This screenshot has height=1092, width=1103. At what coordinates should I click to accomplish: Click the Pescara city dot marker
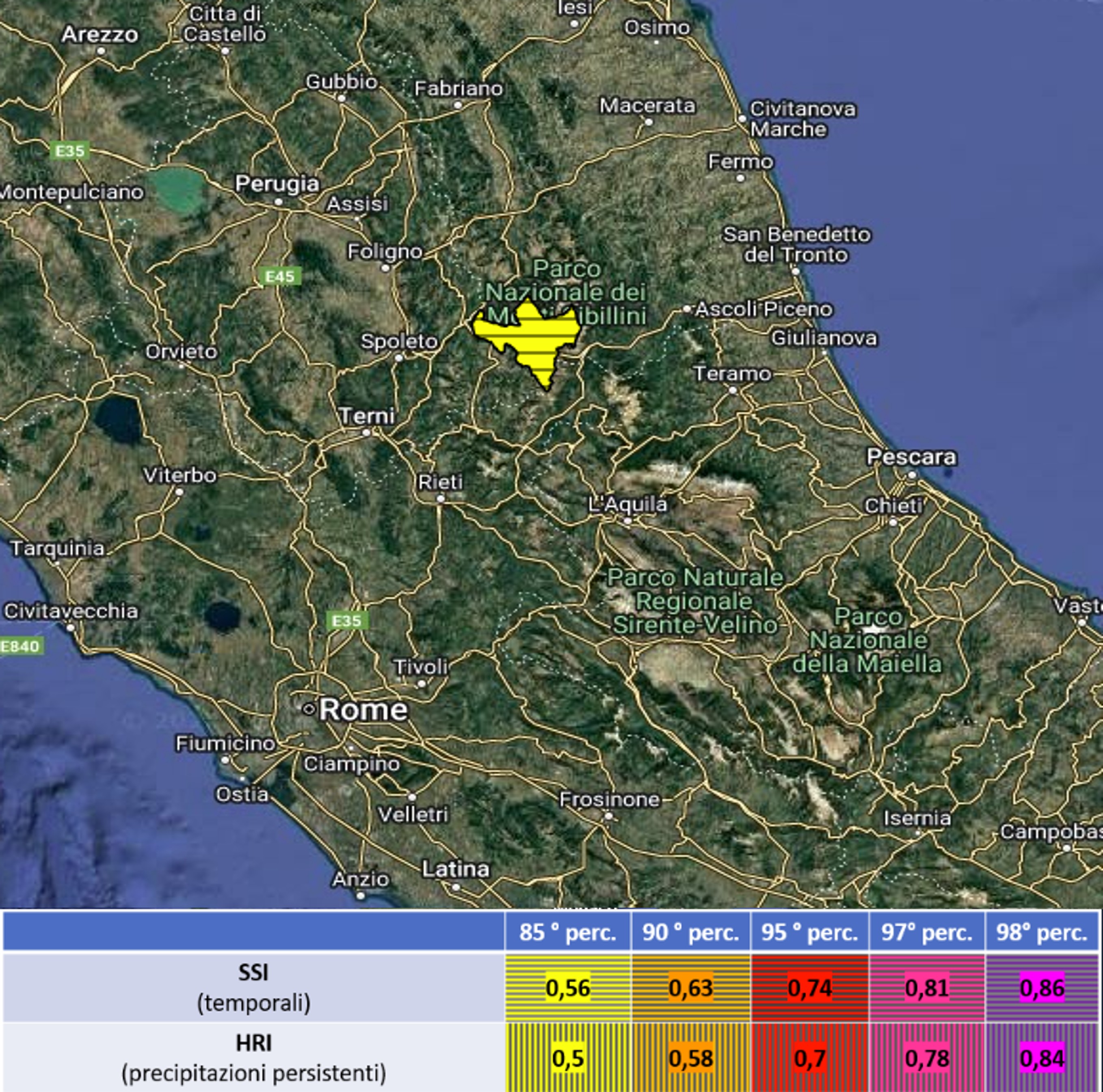point(912,475)
